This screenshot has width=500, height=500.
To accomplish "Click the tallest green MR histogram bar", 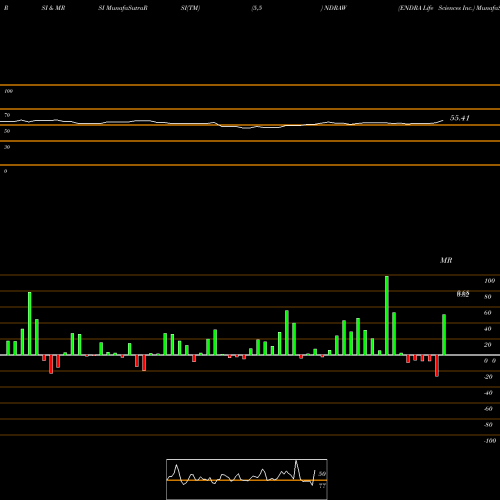I will coord(387,315).
